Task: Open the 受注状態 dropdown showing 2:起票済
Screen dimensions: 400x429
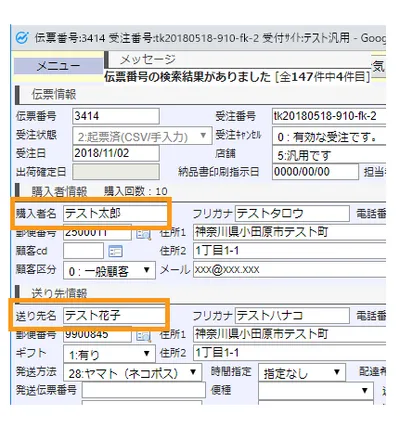Action: tap(142, 136)
